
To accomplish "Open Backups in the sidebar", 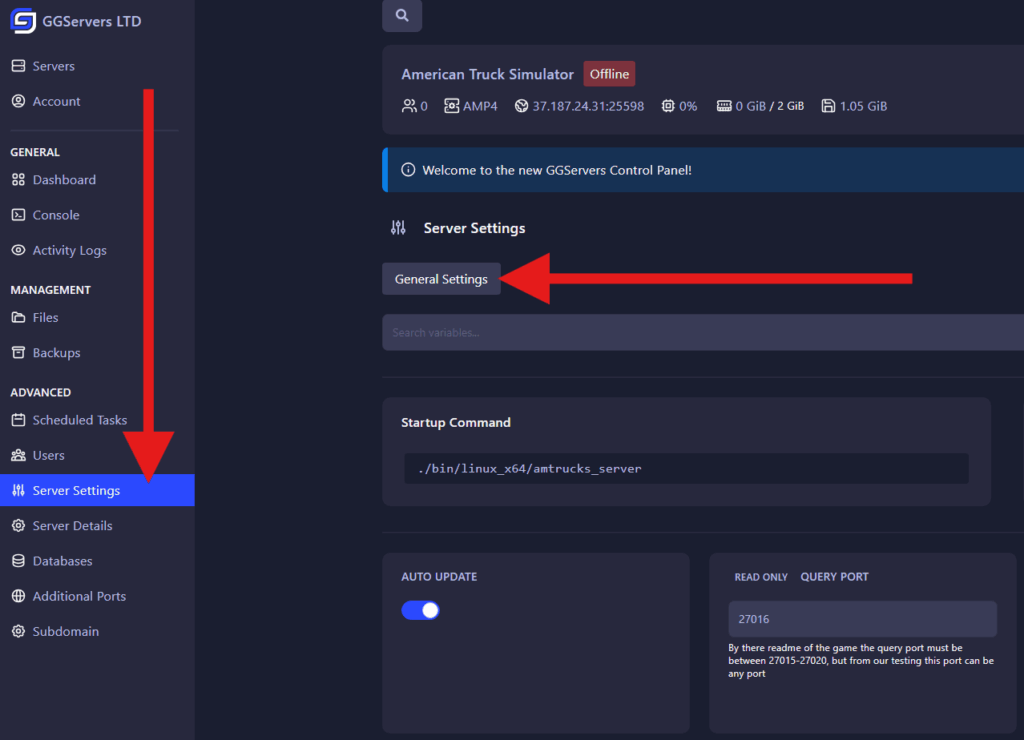I will [x=56, y=353].
